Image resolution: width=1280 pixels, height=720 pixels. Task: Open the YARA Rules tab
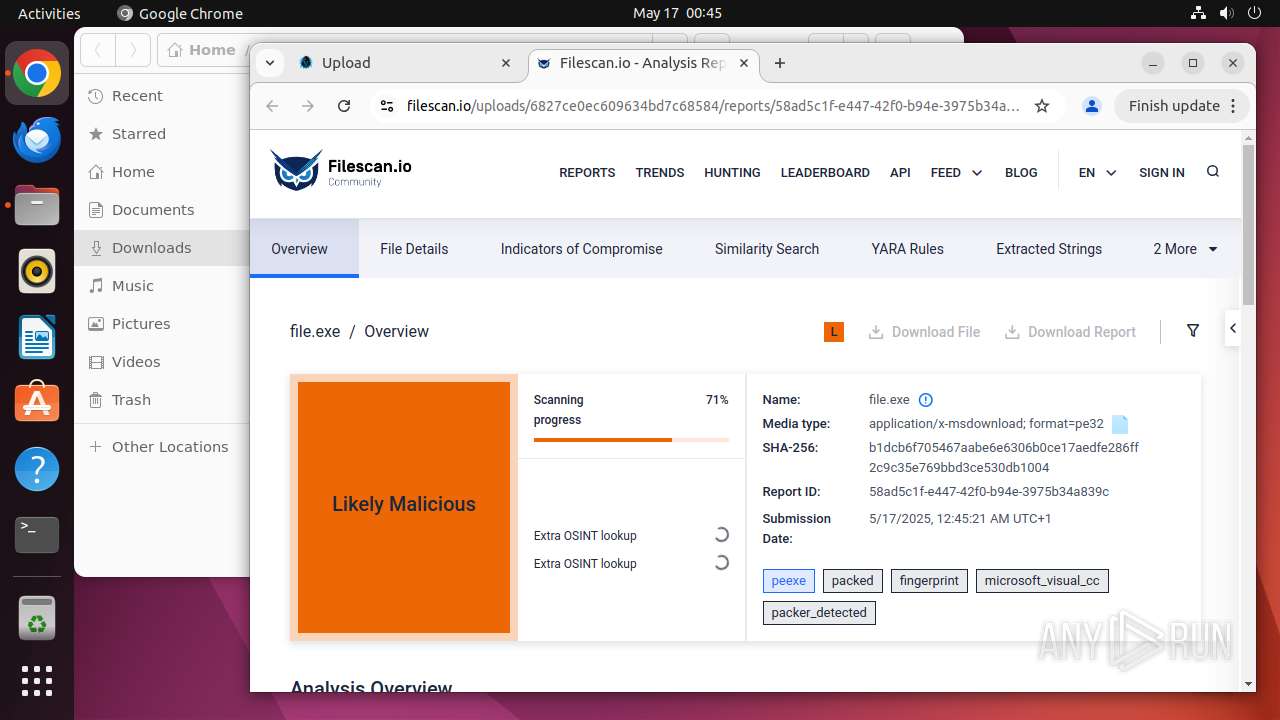tap(907, 249)
